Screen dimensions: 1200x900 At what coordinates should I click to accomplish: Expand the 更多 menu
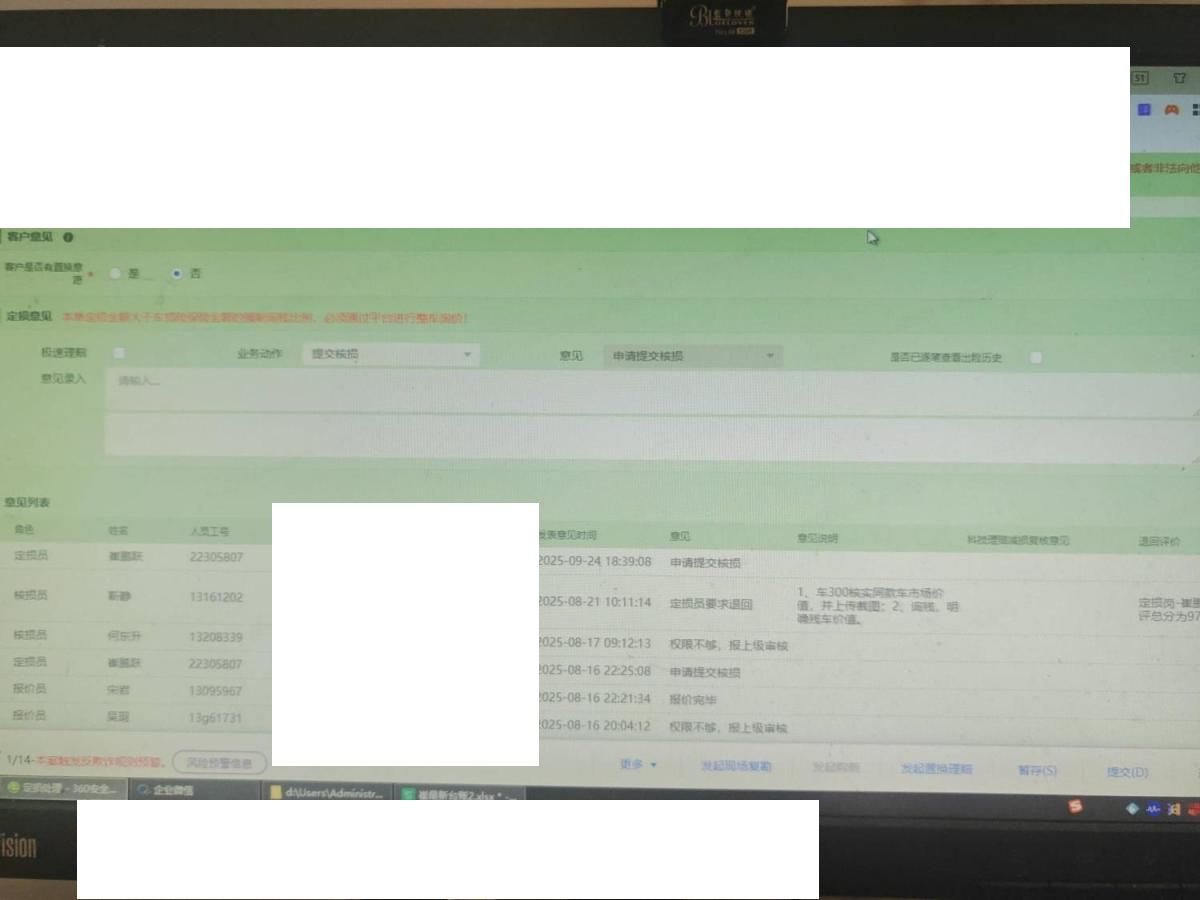point(638,765)
